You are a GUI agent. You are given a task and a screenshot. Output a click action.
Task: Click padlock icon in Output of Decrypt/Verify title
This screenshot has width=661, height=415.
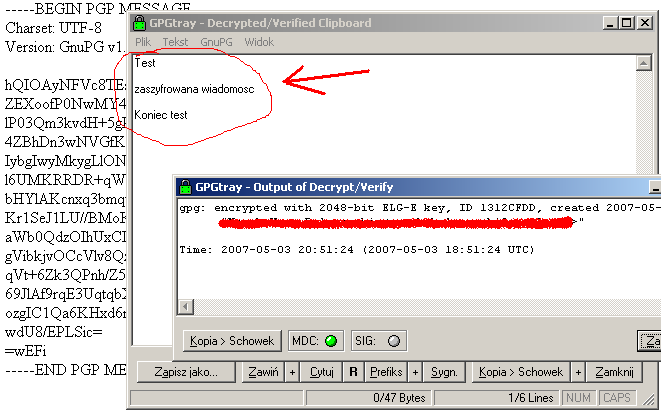point(185,187)
